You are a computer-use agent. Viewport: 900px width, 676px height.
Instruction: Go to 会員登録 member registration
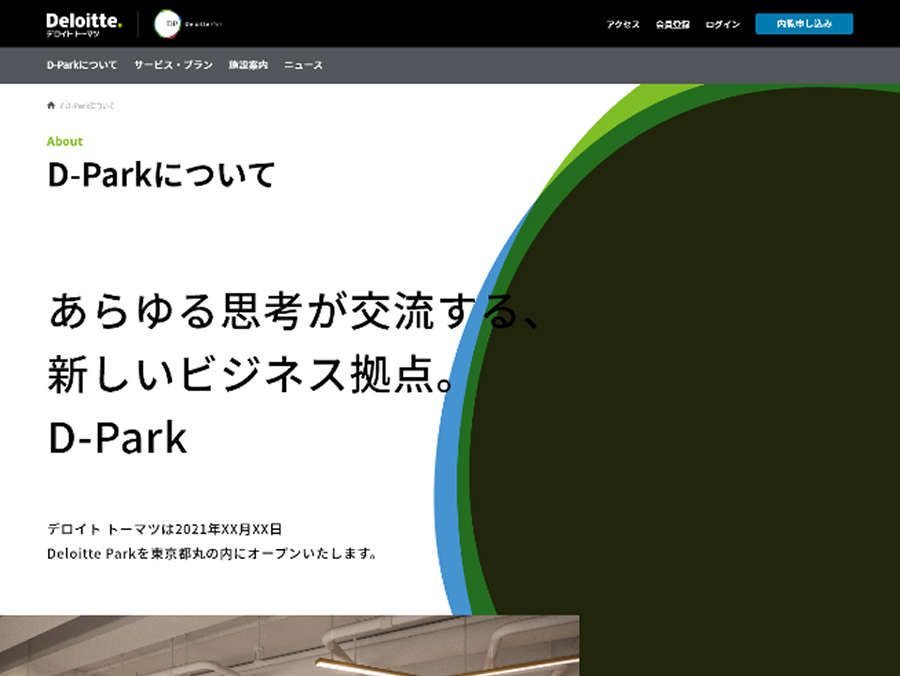[672, 24]
